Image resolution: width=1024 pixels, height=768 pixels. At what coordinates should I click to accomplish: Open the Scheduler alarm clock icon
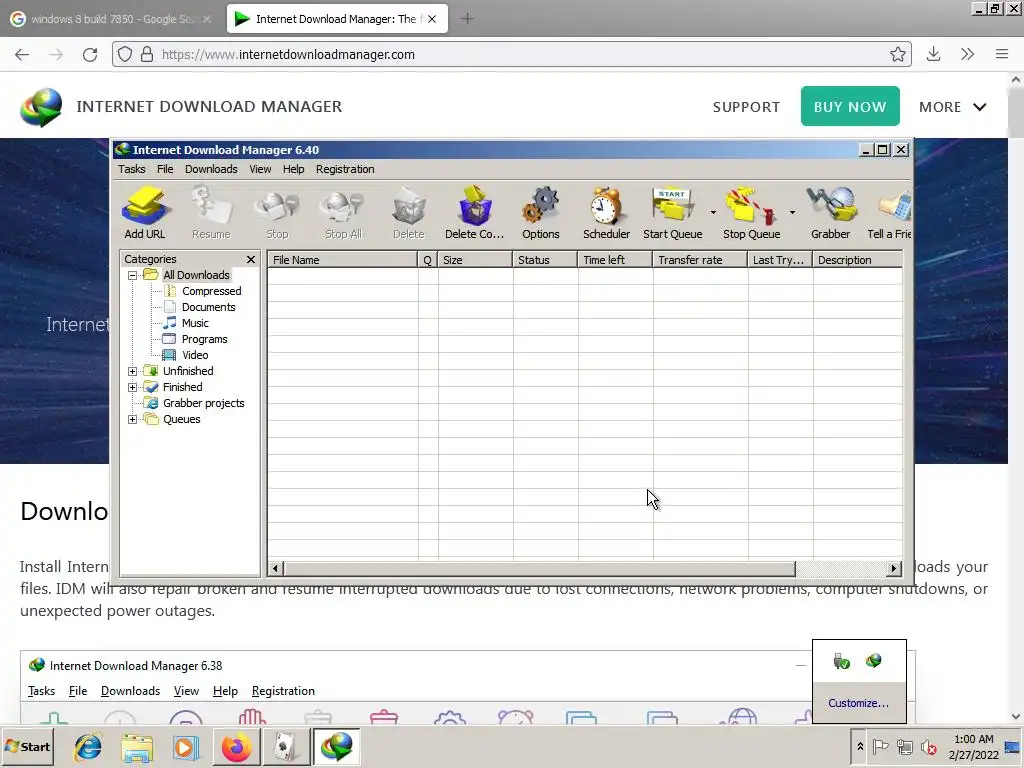606,213
